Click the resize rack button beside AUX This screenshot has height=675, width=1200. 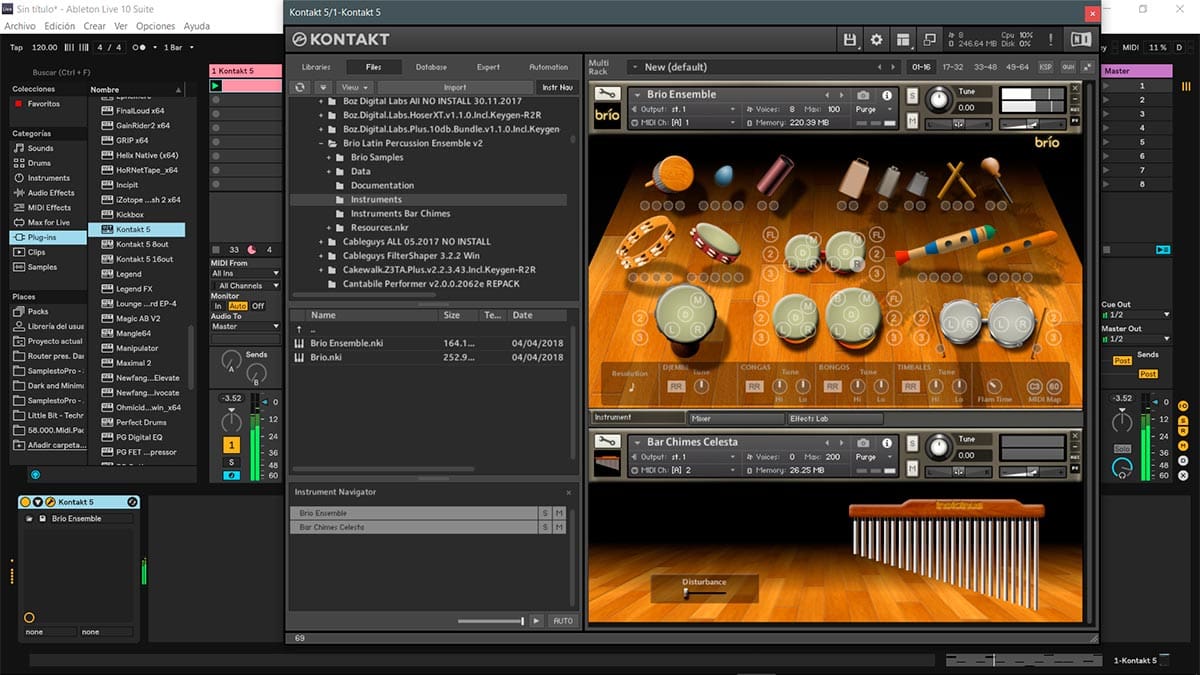(x=1087, y=67)
